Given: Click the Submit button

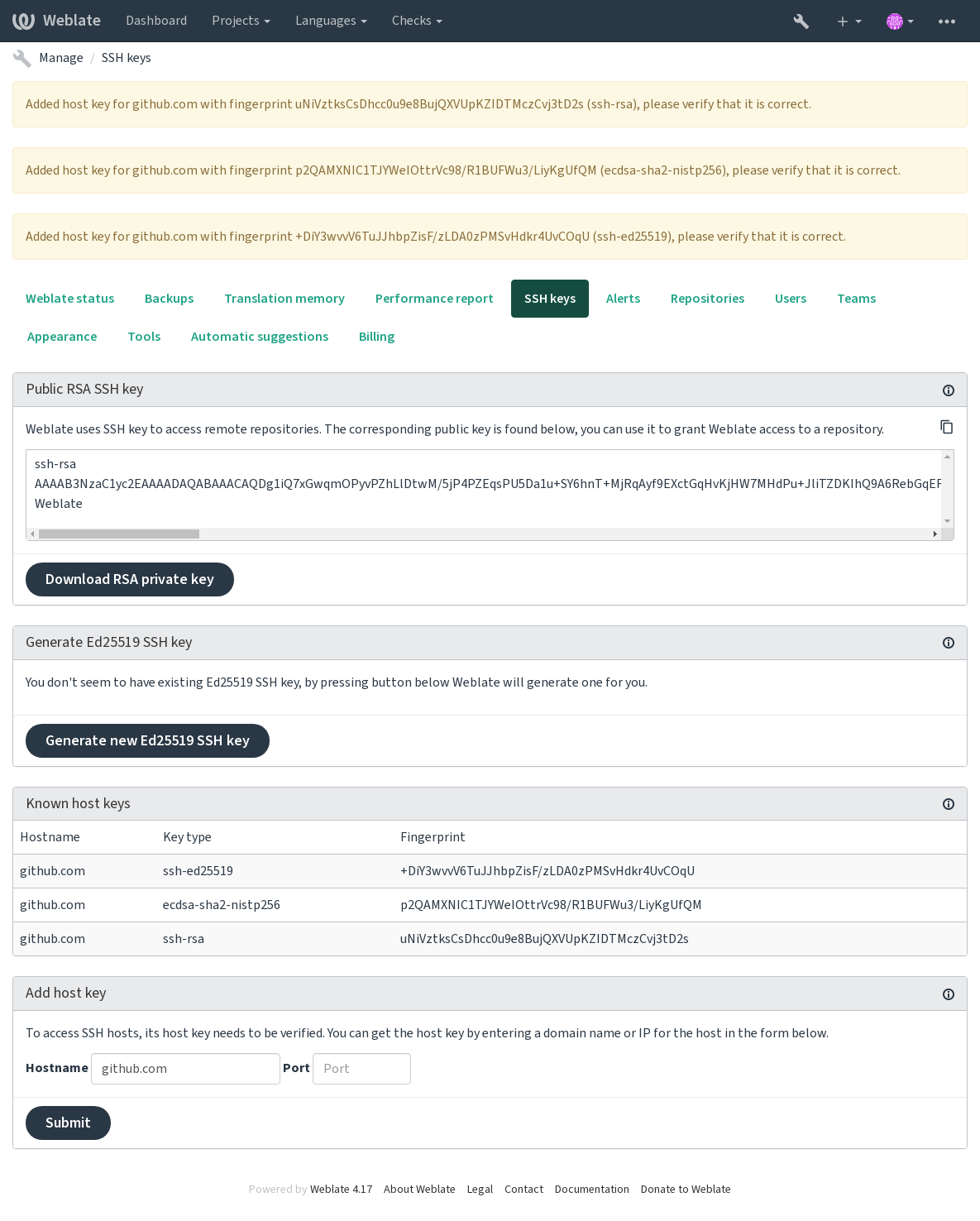Looking at the screenshot, I should click(68, 1123).
